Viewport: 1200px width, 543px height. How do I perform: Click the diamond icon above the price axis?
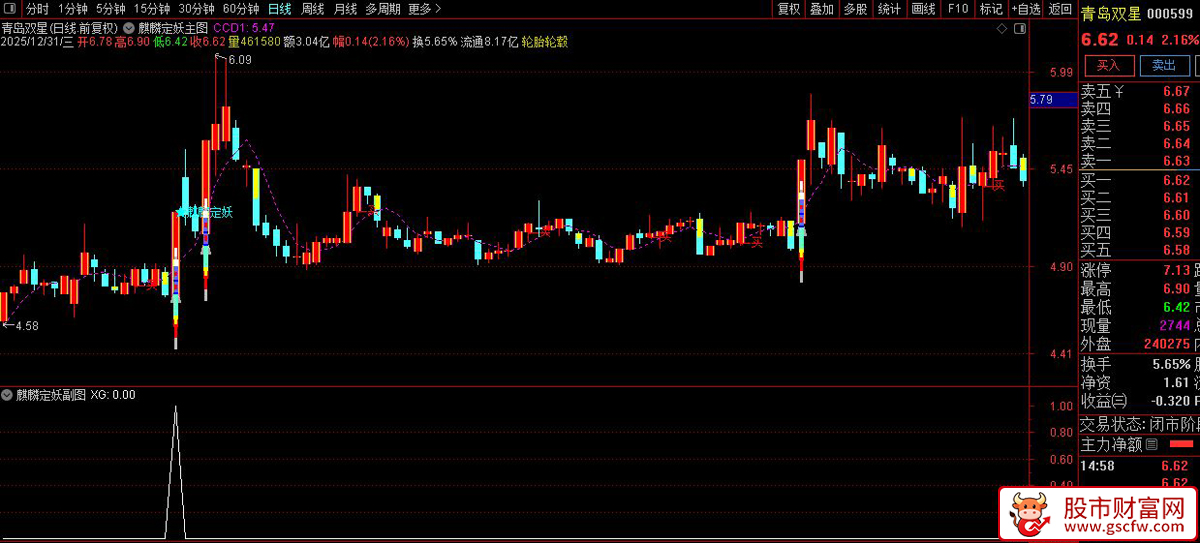[x=1003, y=30]
